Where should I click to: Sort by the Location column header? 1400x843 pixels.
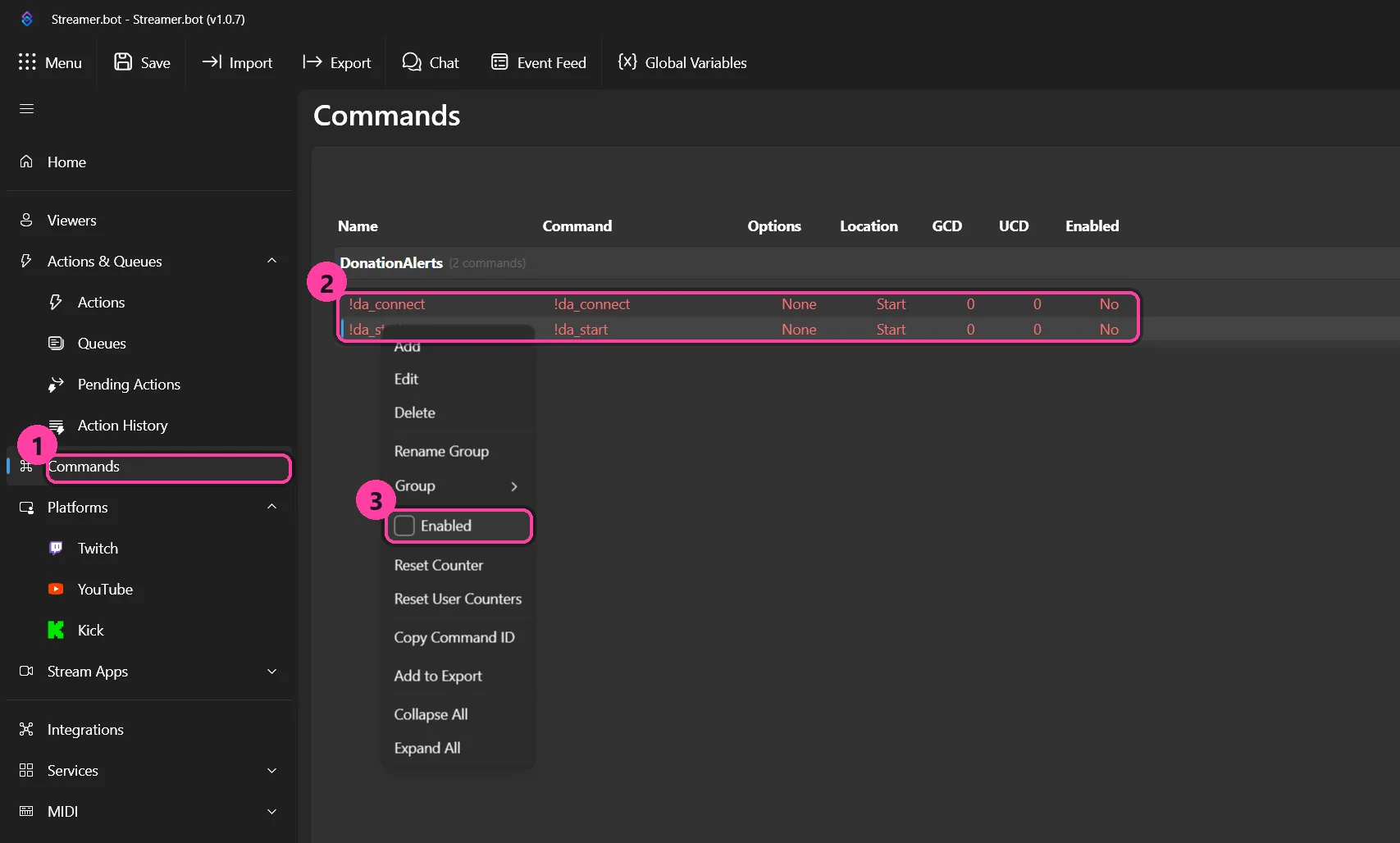click(x=869, y=226)
